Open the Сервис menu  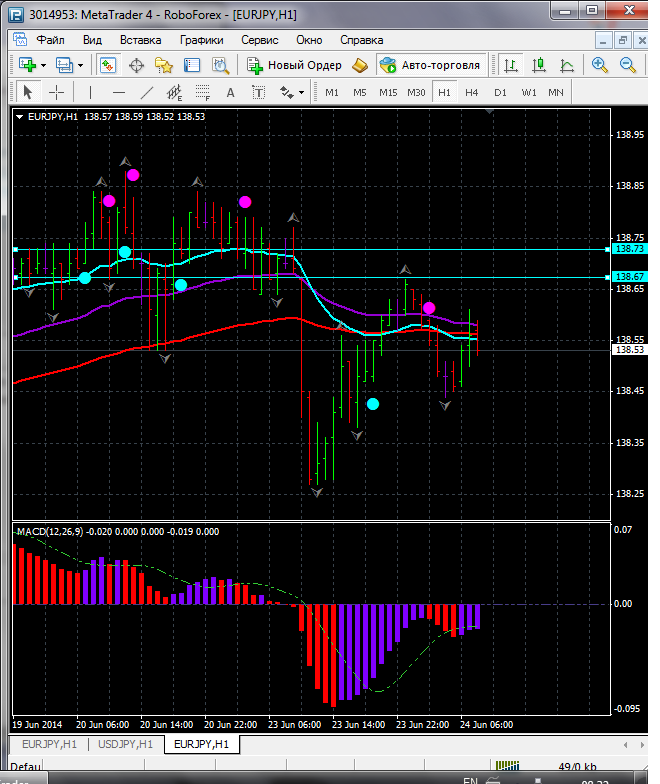[260, 40]
